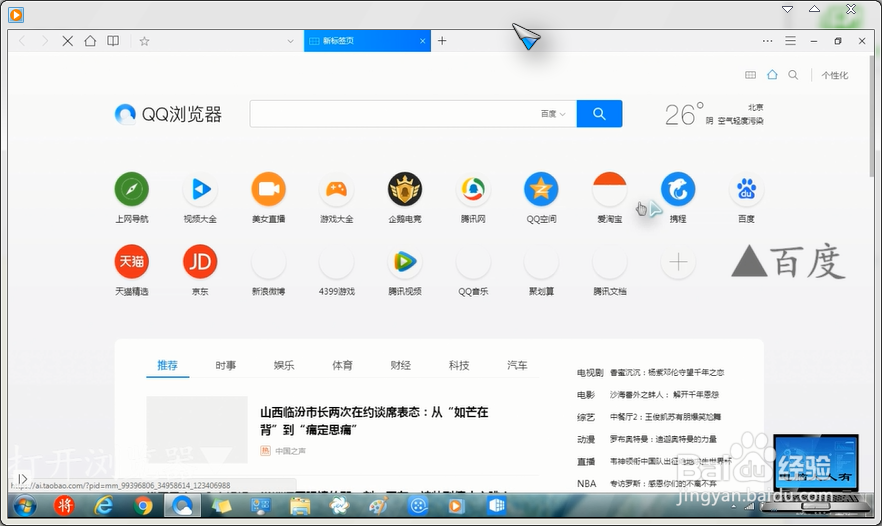Click the small search icon near 个性化

pyautogui.click(x=793, y=75)
